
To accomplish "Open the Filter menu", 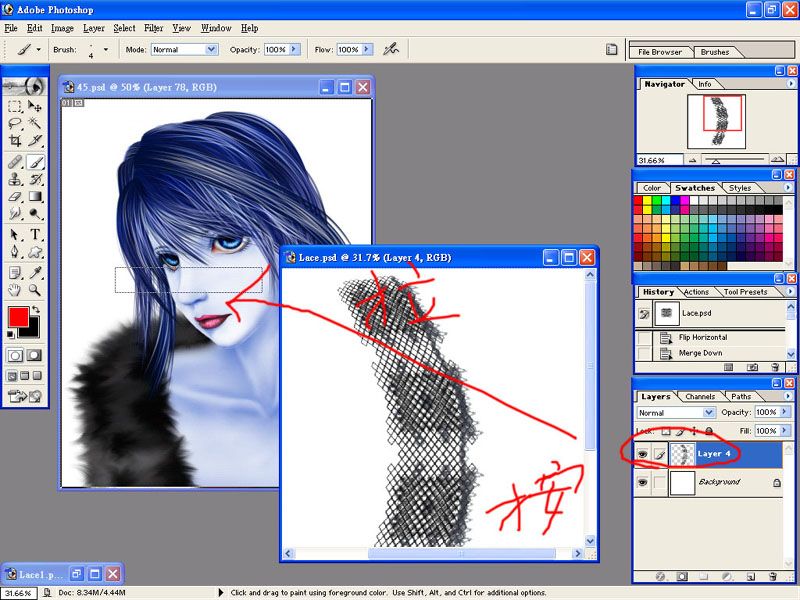I will tap(153, 28).
